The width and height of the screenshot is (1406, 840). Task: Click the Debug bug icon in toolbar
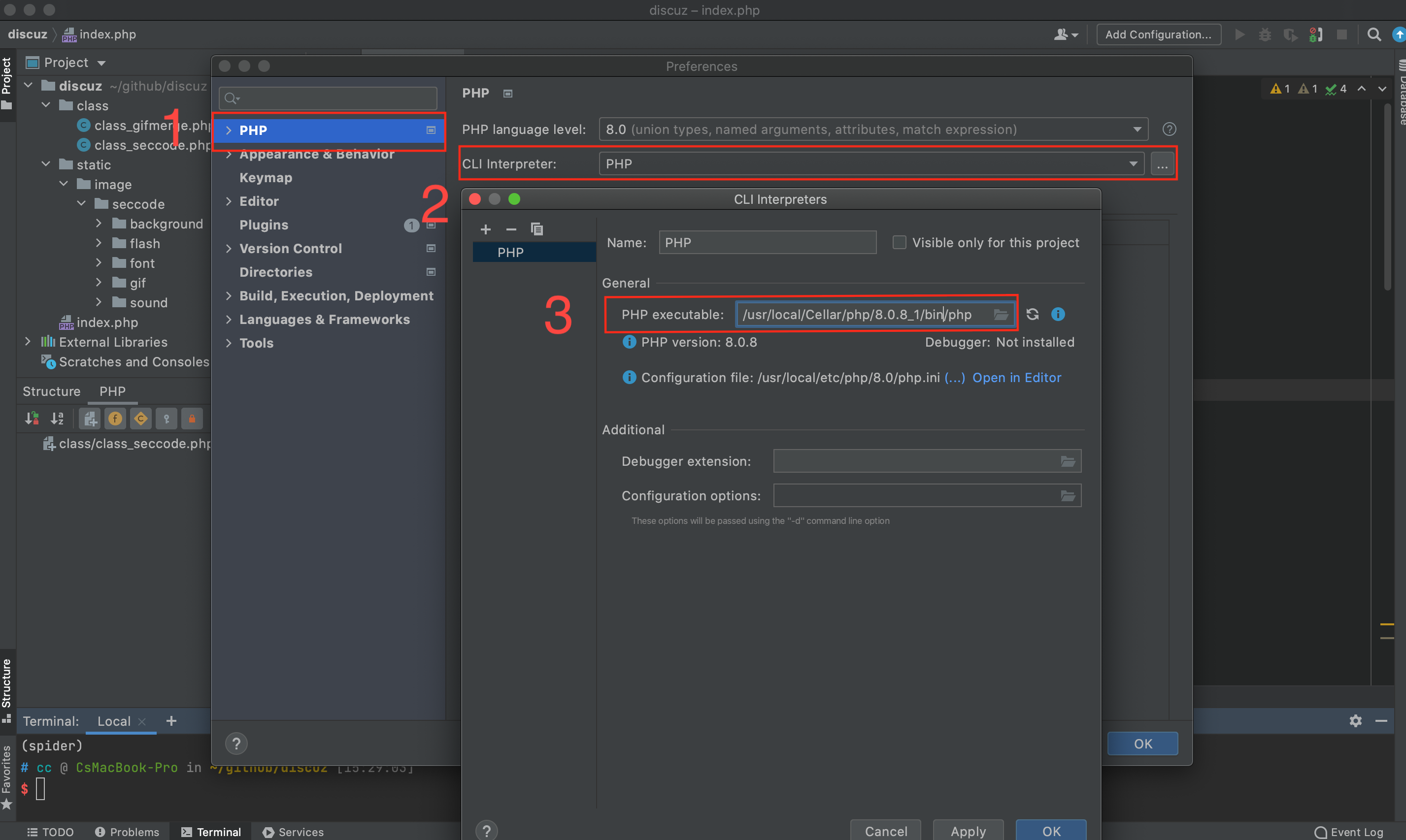point(1265,34)
